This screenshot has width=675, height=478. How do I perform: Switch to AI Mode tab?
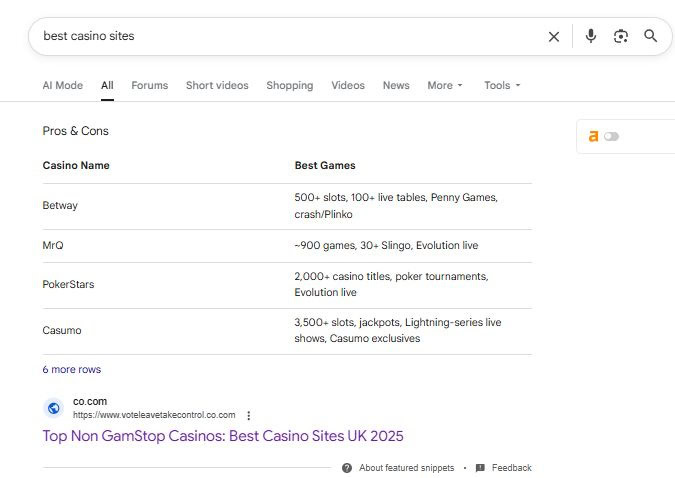(x=63, y=85)
